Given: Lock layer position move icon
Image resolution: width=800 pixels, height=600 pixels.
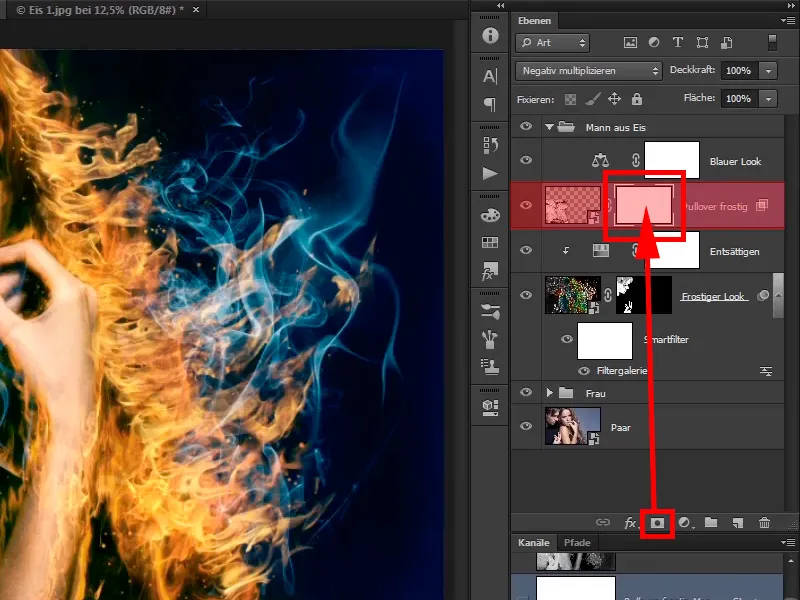Looking at the screenshot, I should click(615, 98).
